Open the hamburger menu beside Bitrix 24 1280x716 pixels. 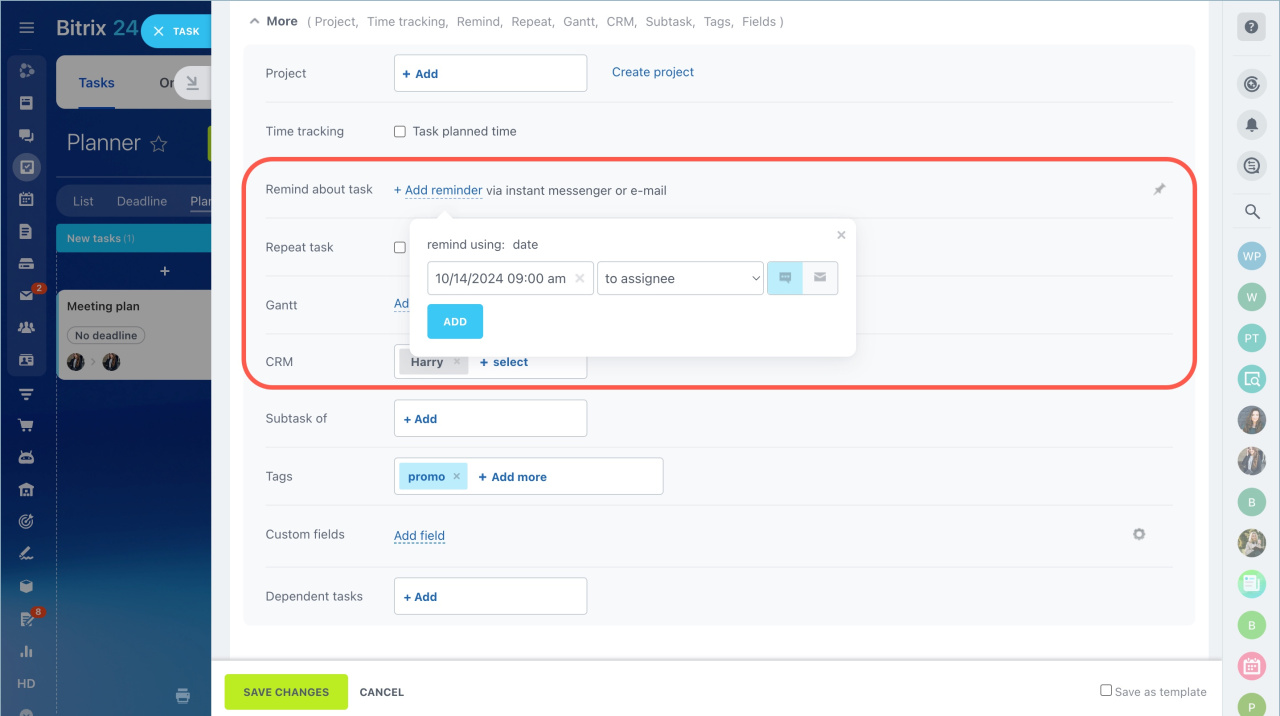pyautogui.click(x=27, y=28)
